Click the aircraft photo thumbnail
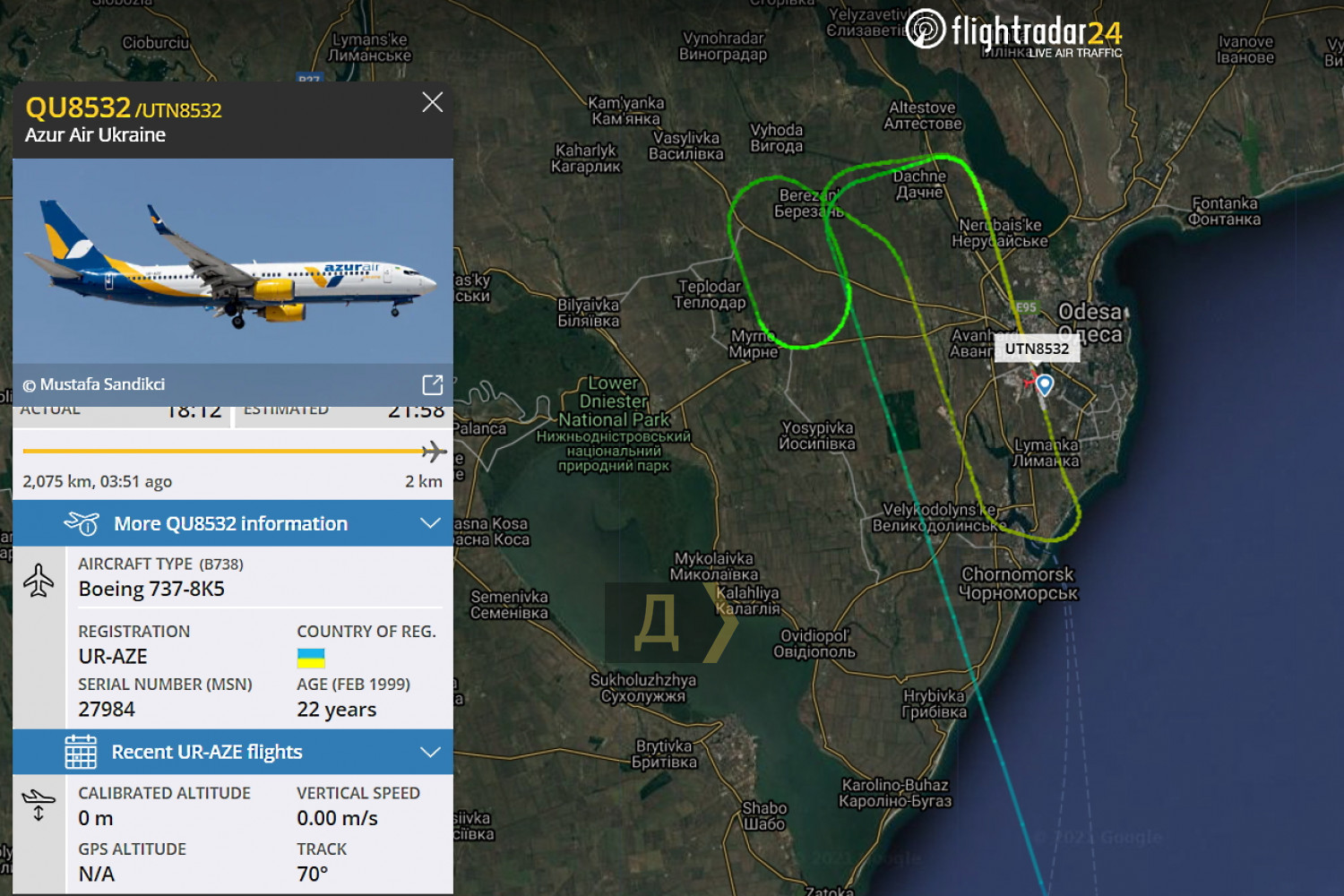This screenshot has width=1344, height=896. (233, 261)
